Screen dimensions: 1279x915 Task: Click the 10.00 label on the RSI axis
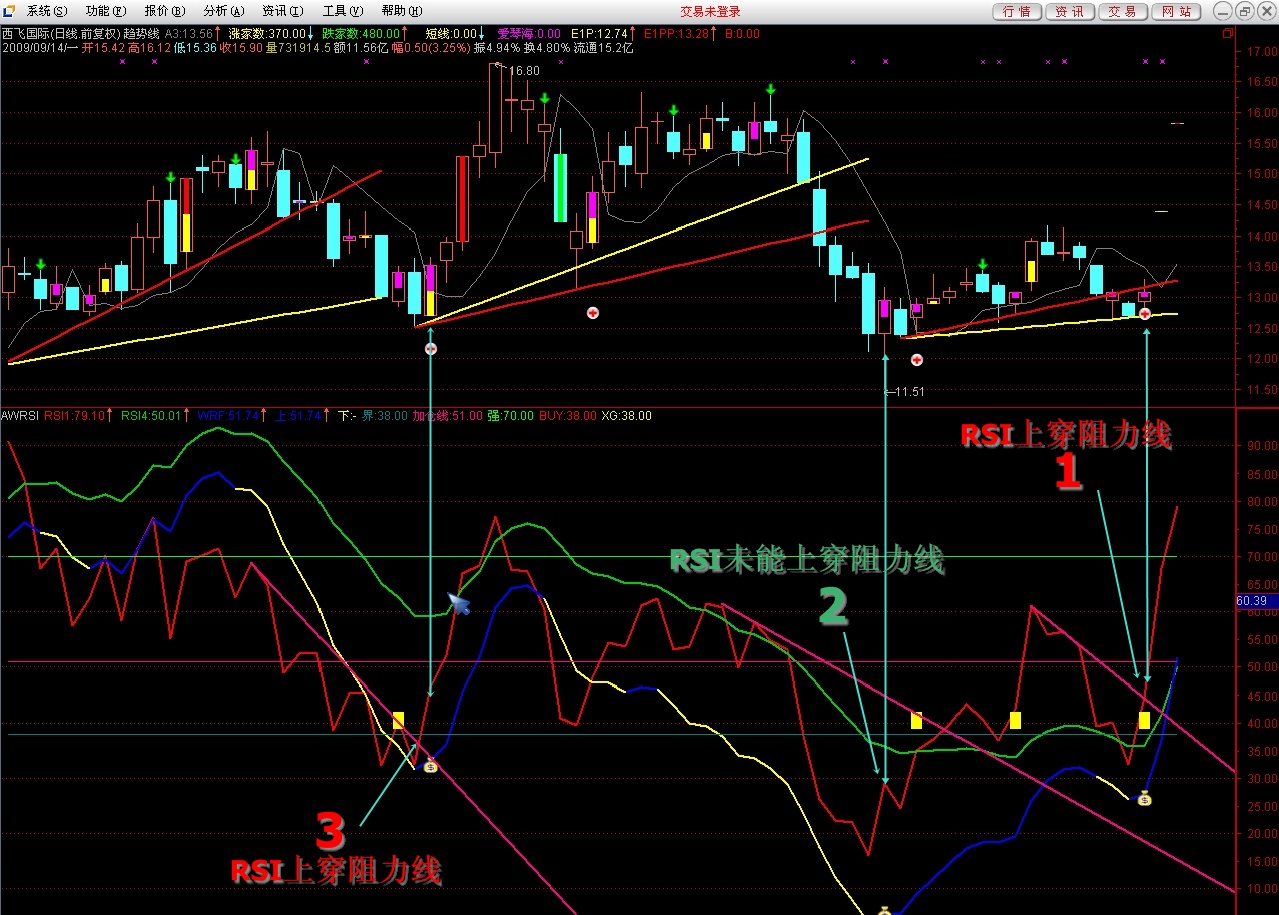point(1262,889)
